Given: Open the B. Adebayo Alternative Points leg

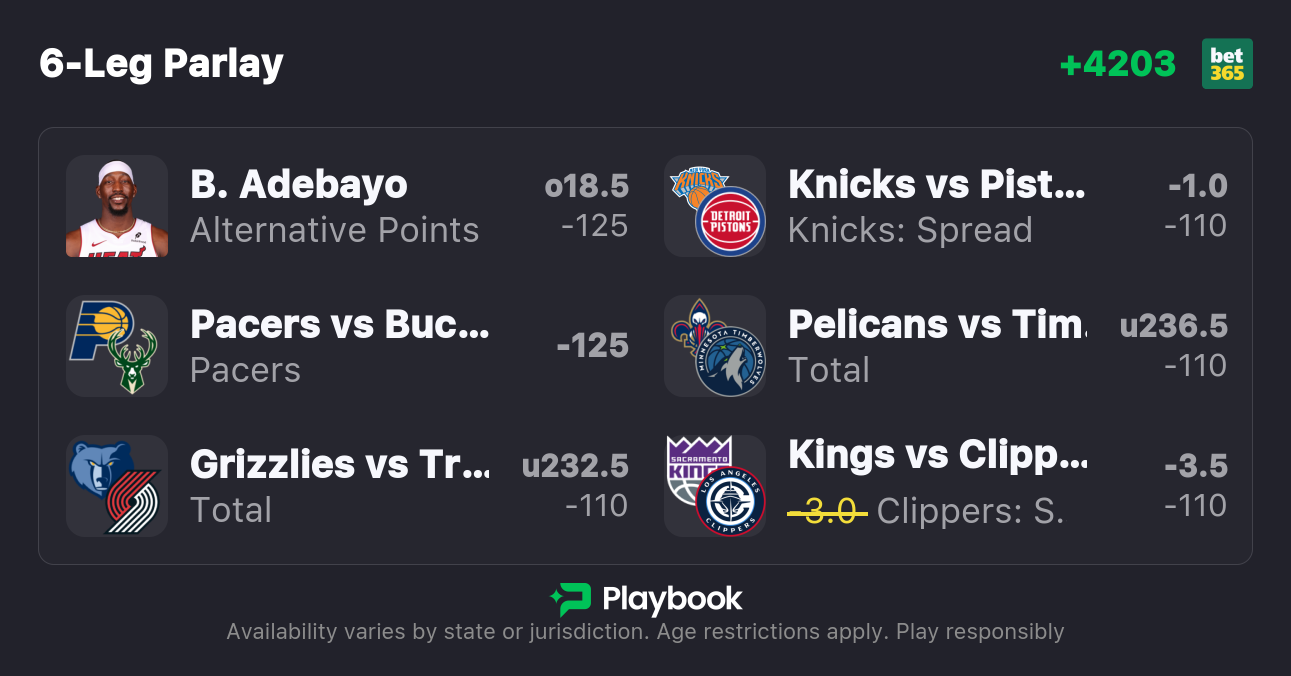Looking at the screenshot, I should (334, 206).
